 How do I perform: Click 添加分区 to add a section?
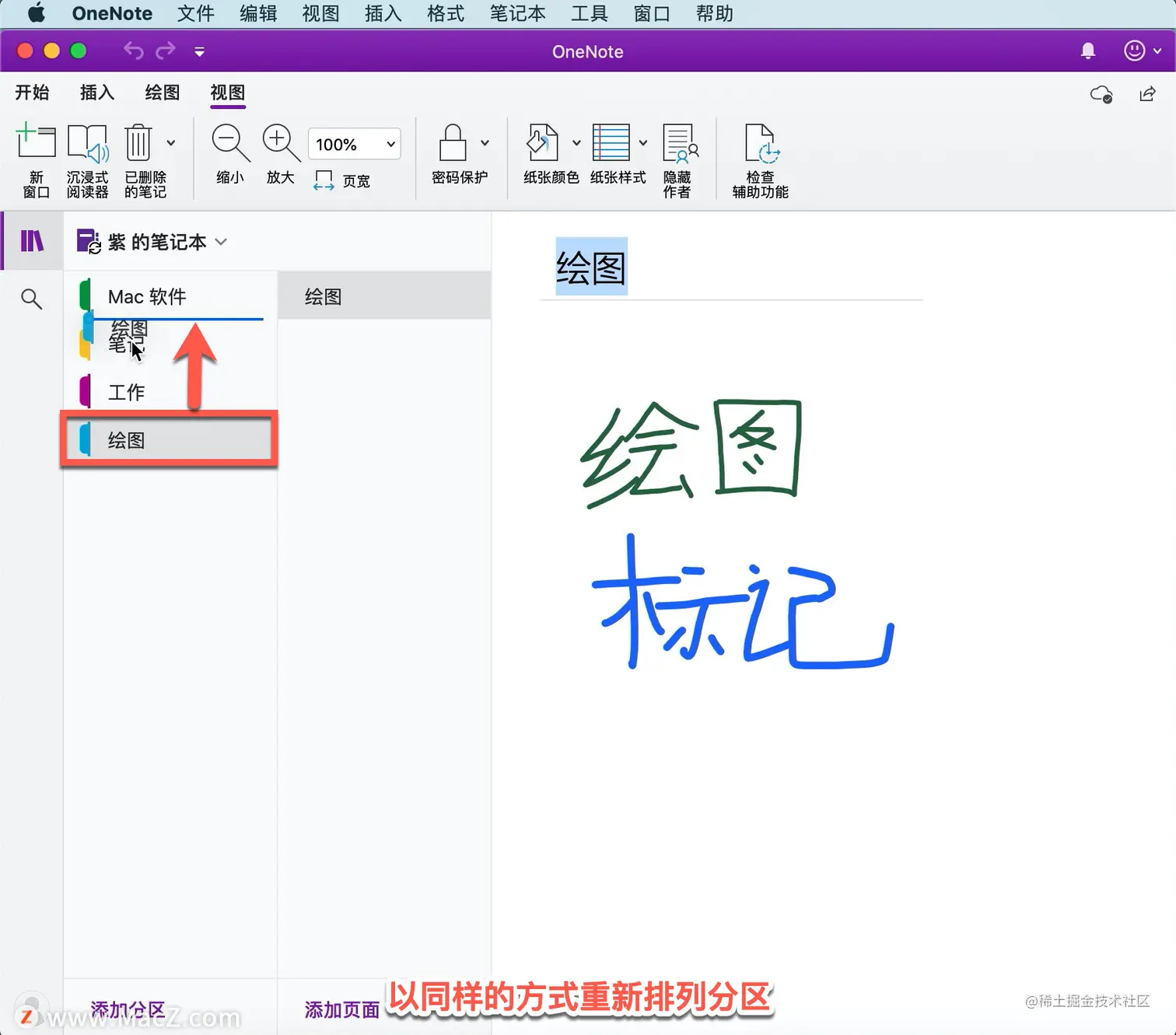pyautogui.click(x=128, y=1009)
